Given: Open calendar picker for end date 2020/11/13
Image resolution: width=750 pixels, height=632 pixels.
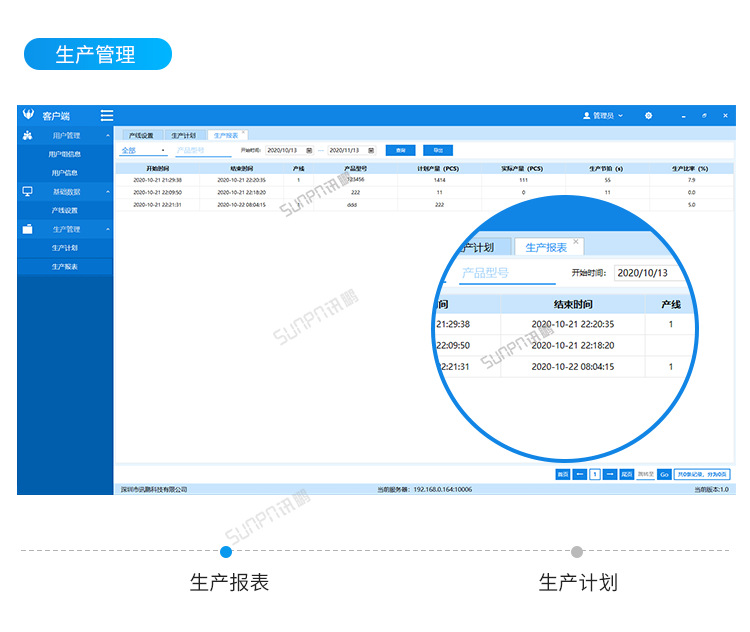Looking at the screenshot, I should [x=371, y=150].
